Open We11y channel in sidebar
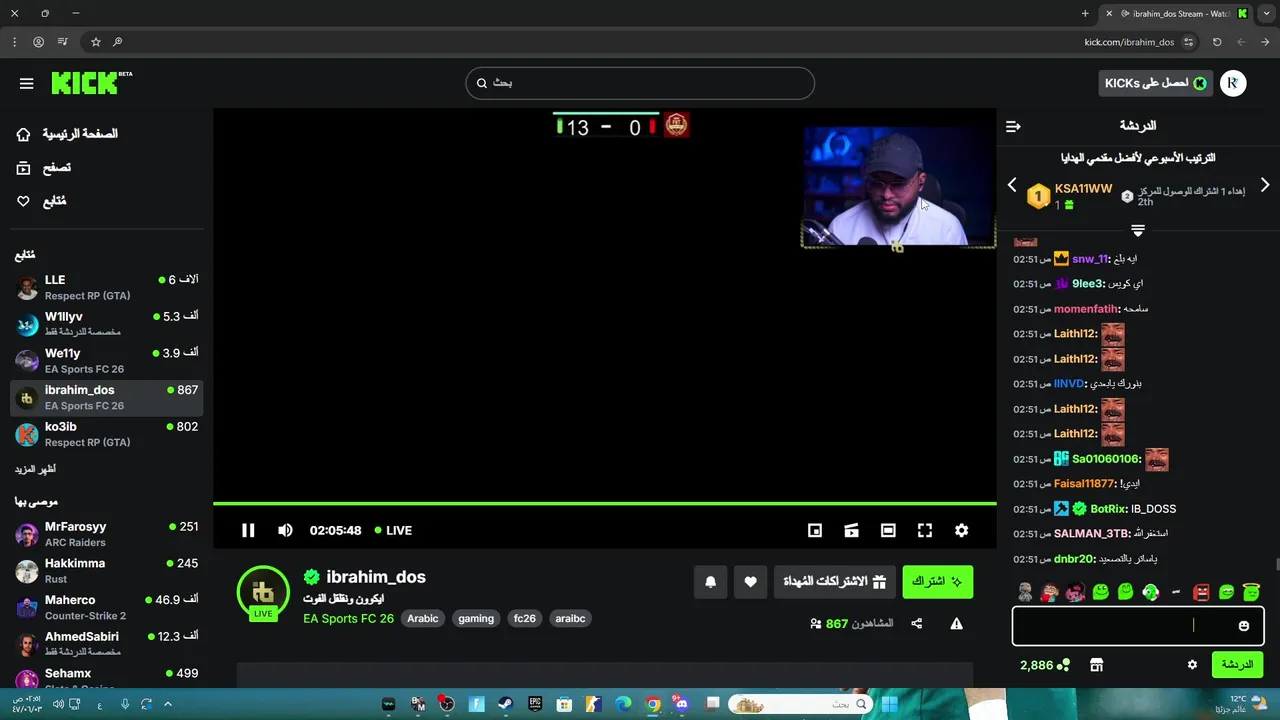This screenshot has height=720, width=1280. pos(107,361)
